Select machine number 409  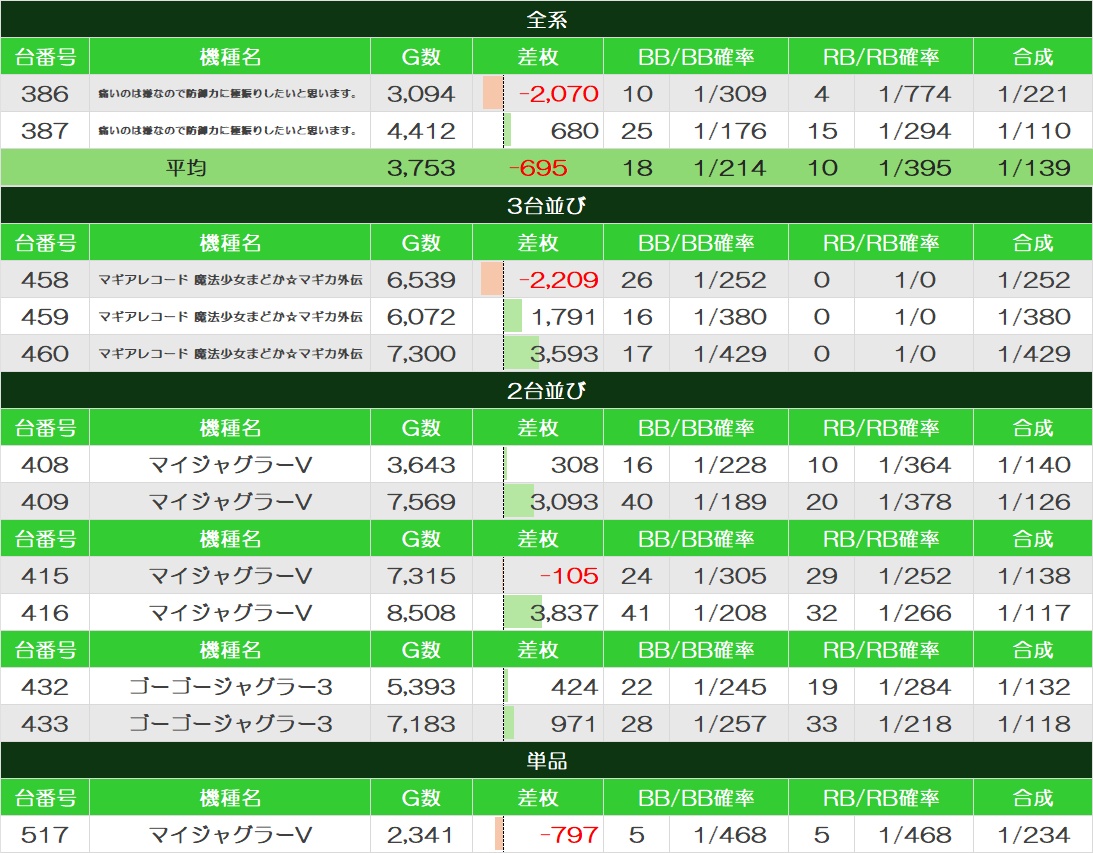click(45, 501)
